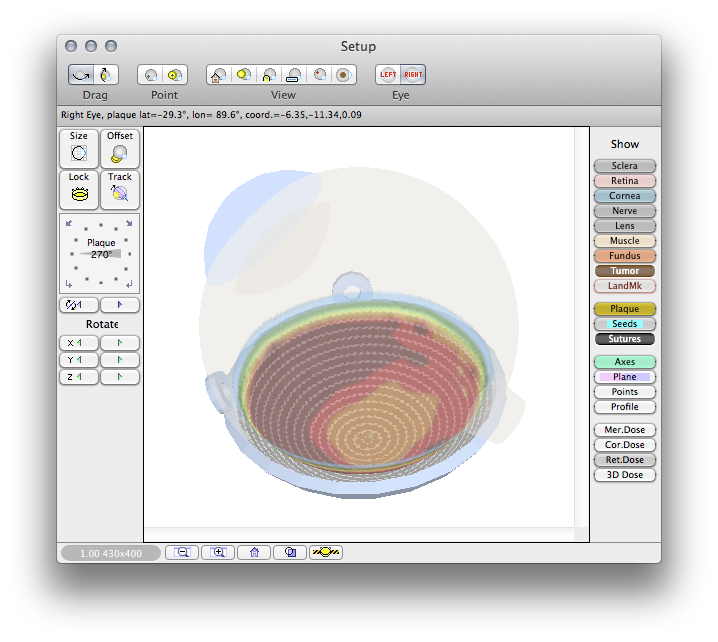Toggle Sclera visibility

pos(624,166)
